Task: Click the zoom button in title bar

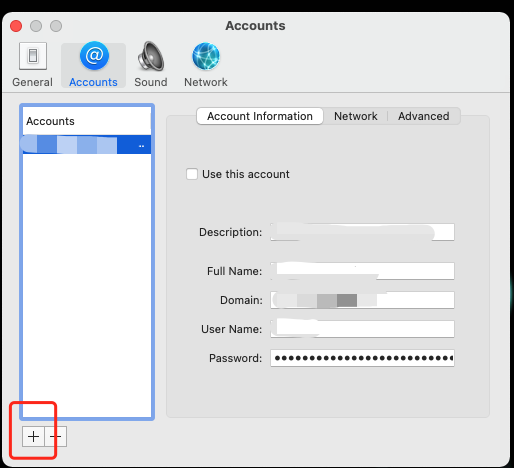Action: click(56, 26)
